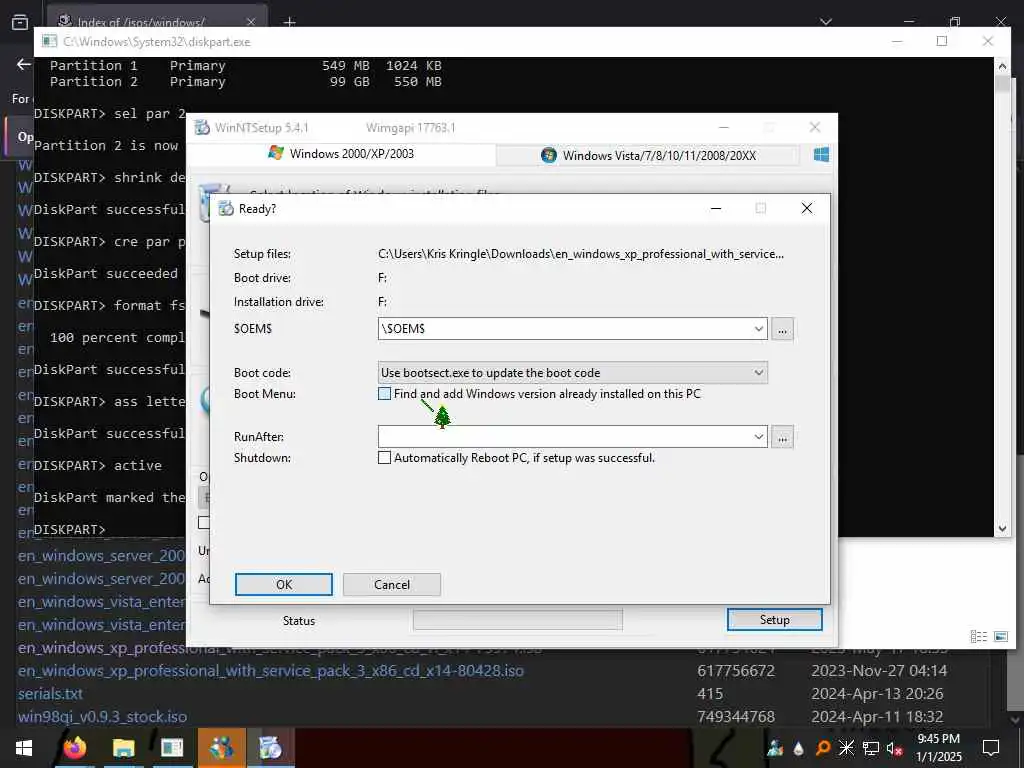1024x768 pixels.
Task: Open the Windows Start menu
Action: [24, 748]
